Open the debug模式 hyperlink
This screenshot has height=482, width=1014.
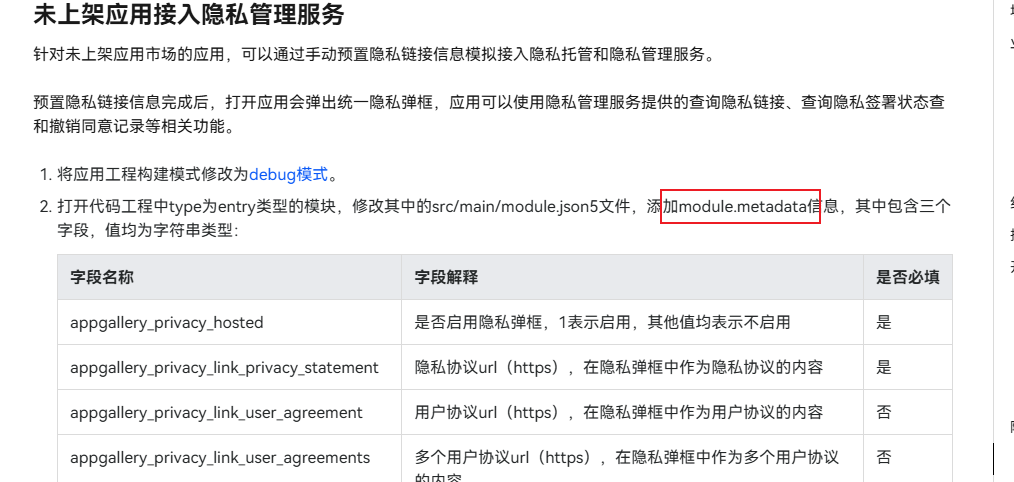pos(288,174)
